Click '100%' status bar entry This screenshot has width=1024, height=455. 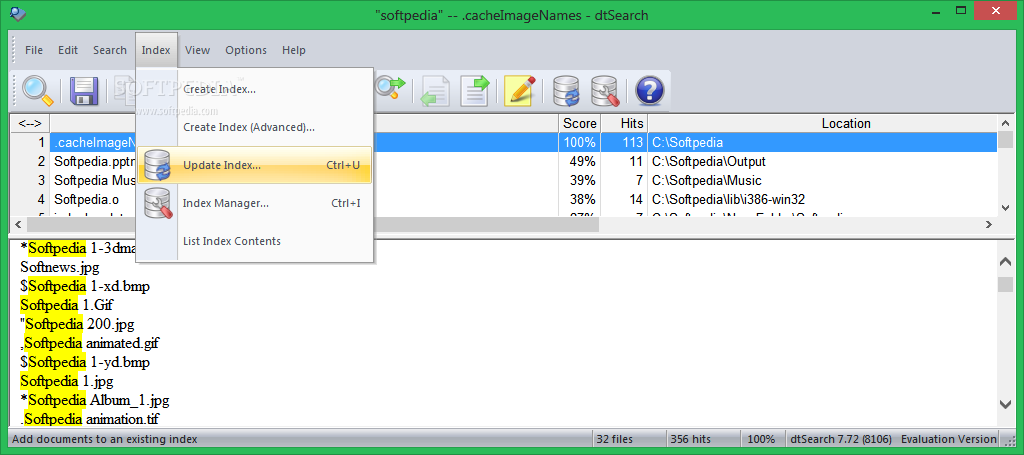pyautogui.click(x=761, y=439)
